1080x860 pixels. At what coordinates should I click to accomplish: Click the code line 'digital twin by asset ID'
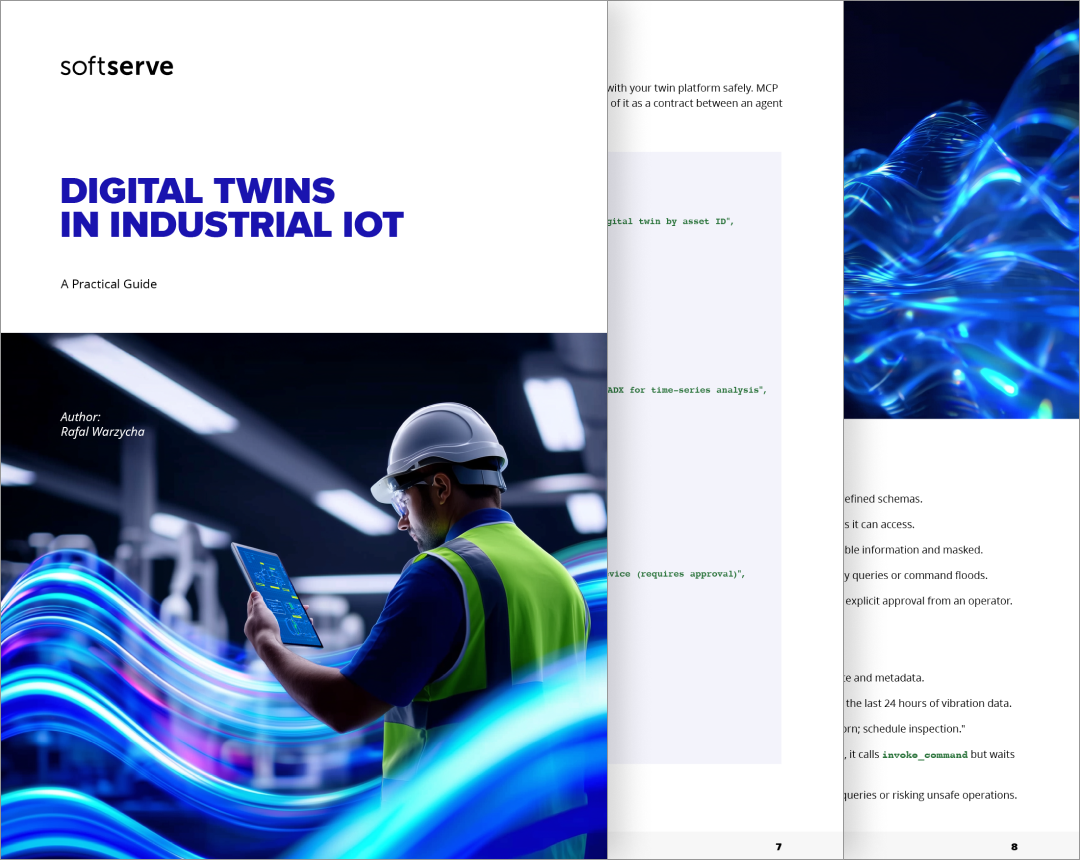668,221
